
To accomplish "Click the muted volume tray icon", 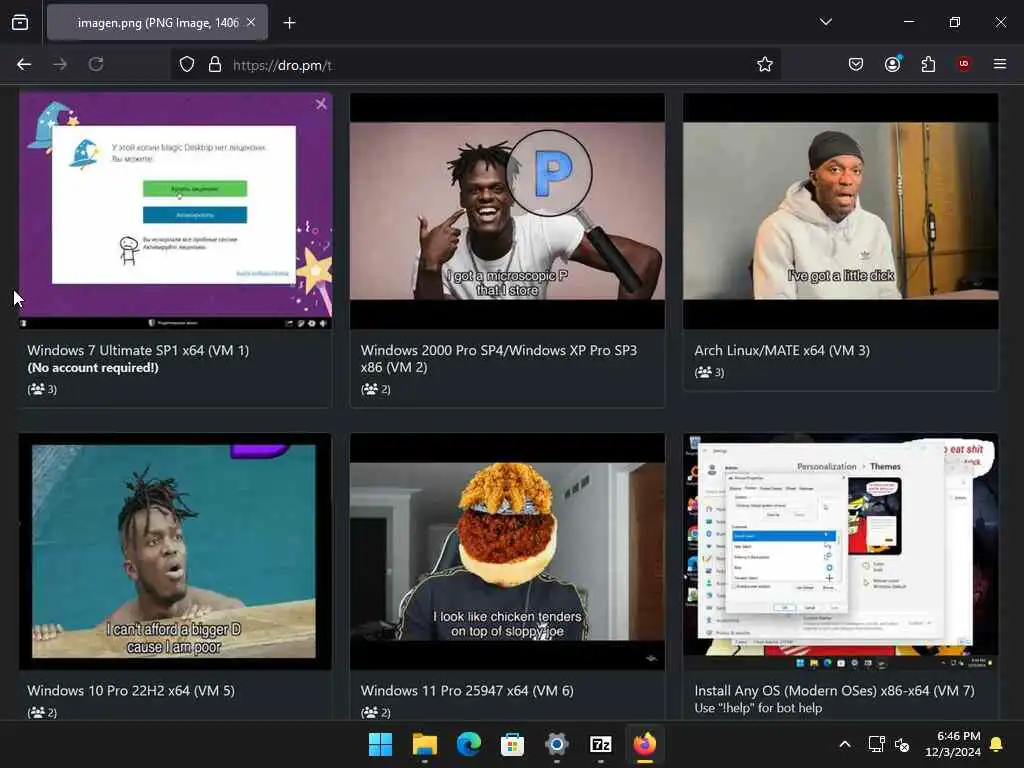I will (x=903, y=744).
